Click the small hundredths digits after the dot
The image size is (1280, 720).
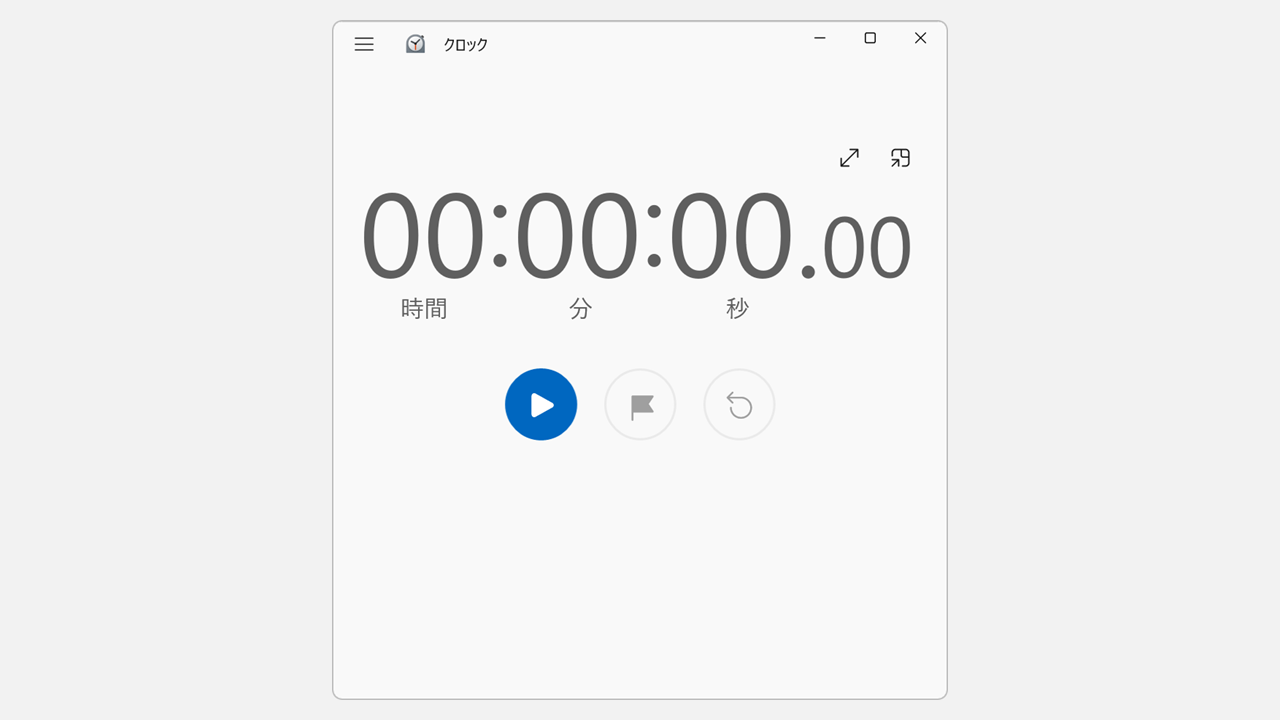click(866, 247)
